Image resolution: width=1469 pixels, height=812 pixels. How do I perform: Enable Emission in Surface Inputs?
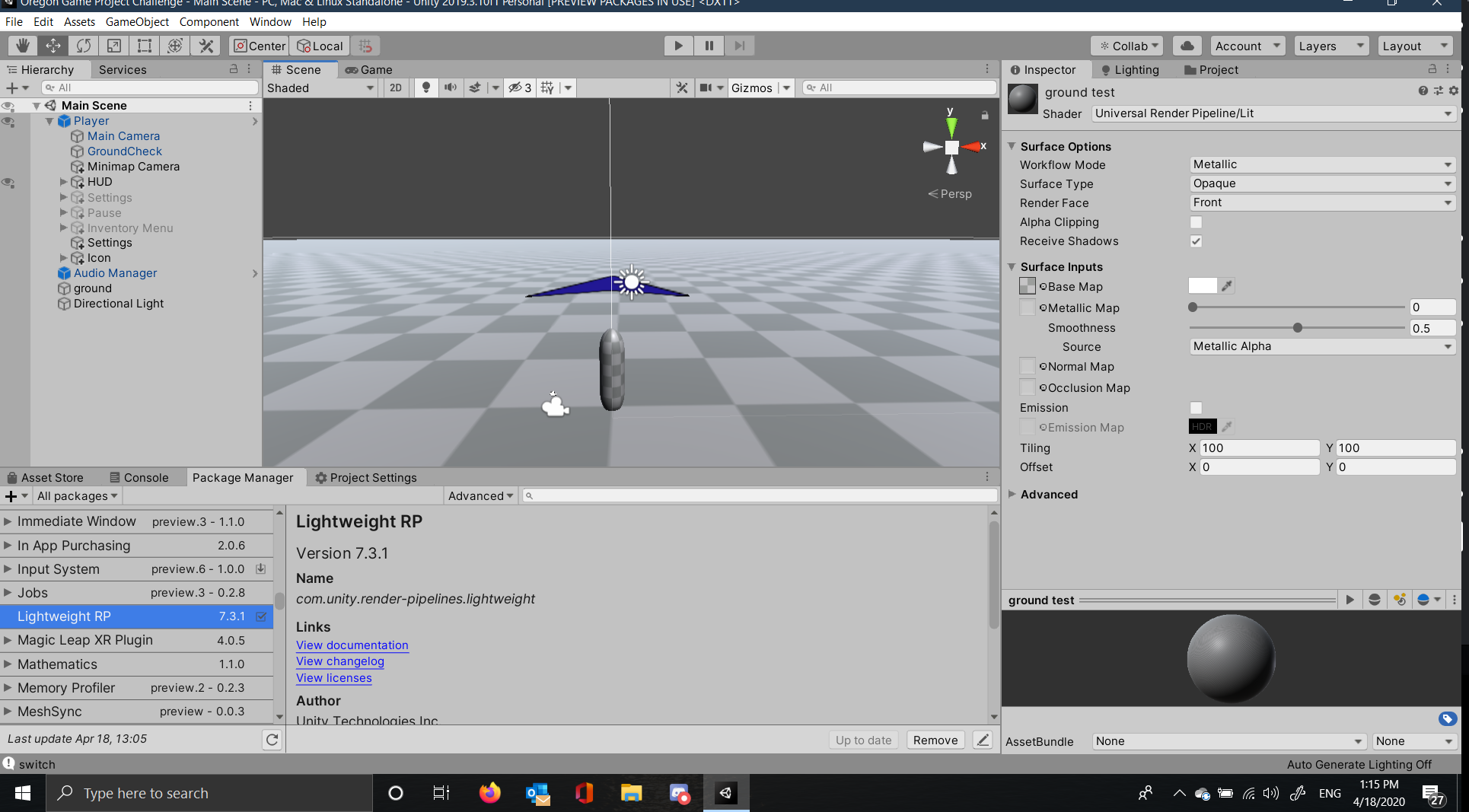[1196, 408]
